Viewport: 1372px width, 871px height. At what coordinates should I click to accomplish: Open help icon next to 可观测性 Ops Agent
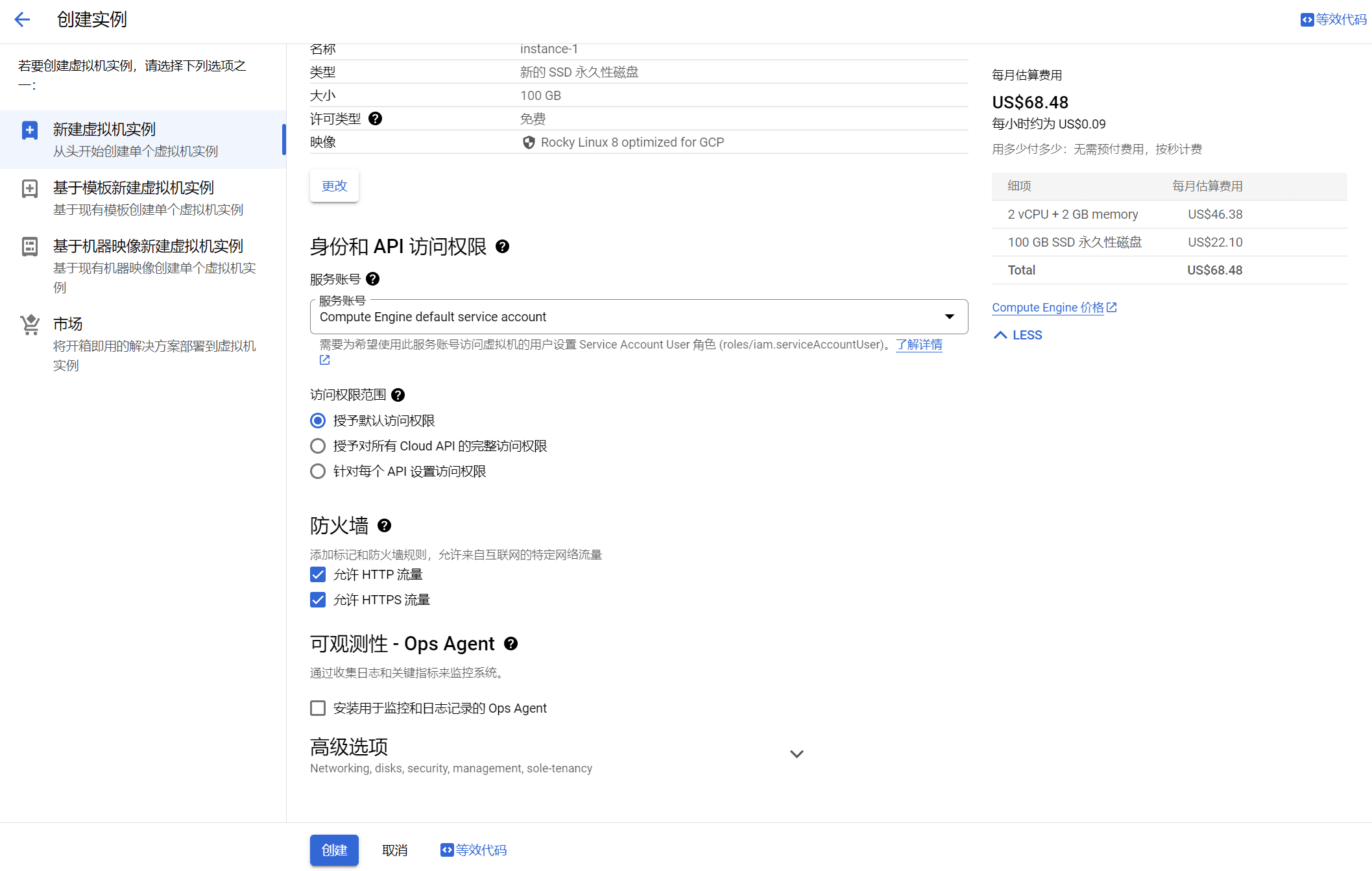[511, 644]
